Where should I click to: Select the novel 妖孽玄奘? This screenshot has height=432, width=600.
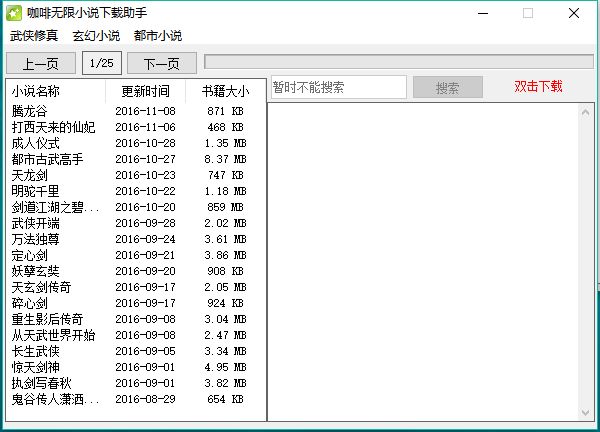[x=36, y=271]
